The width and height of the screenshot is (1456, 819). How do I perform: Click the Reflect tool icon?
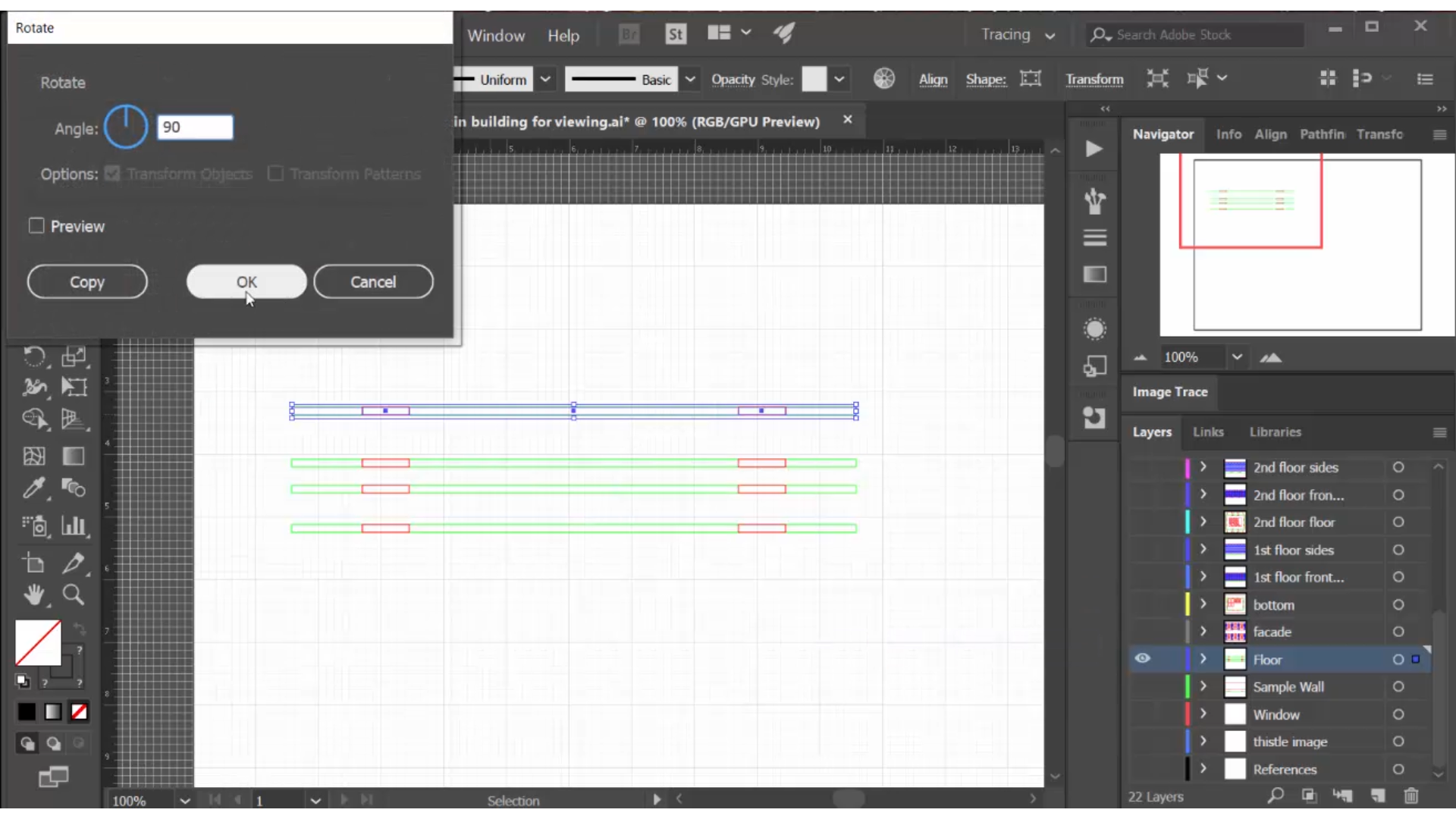click(x=35, y=357)
